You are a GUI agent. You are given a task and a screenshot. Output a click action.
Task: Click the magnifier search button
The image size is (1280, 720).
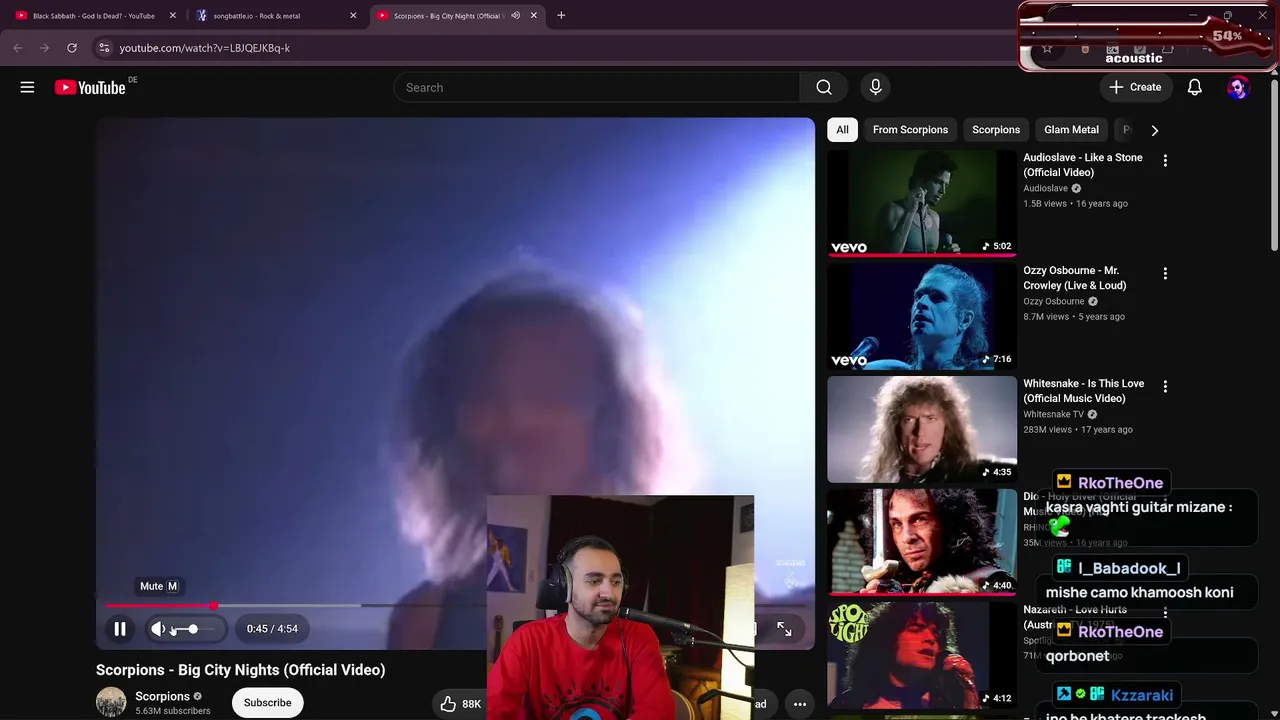pyautogui.click(x=824, y=87)
